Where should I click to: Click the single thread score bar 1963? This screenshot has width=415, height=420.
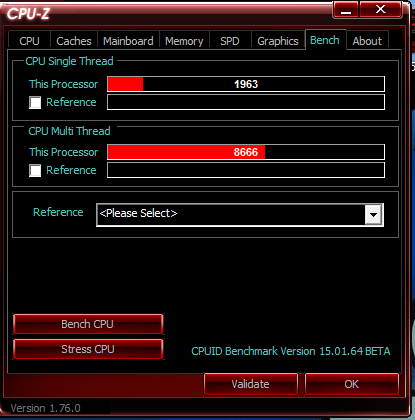pos(246,84)
